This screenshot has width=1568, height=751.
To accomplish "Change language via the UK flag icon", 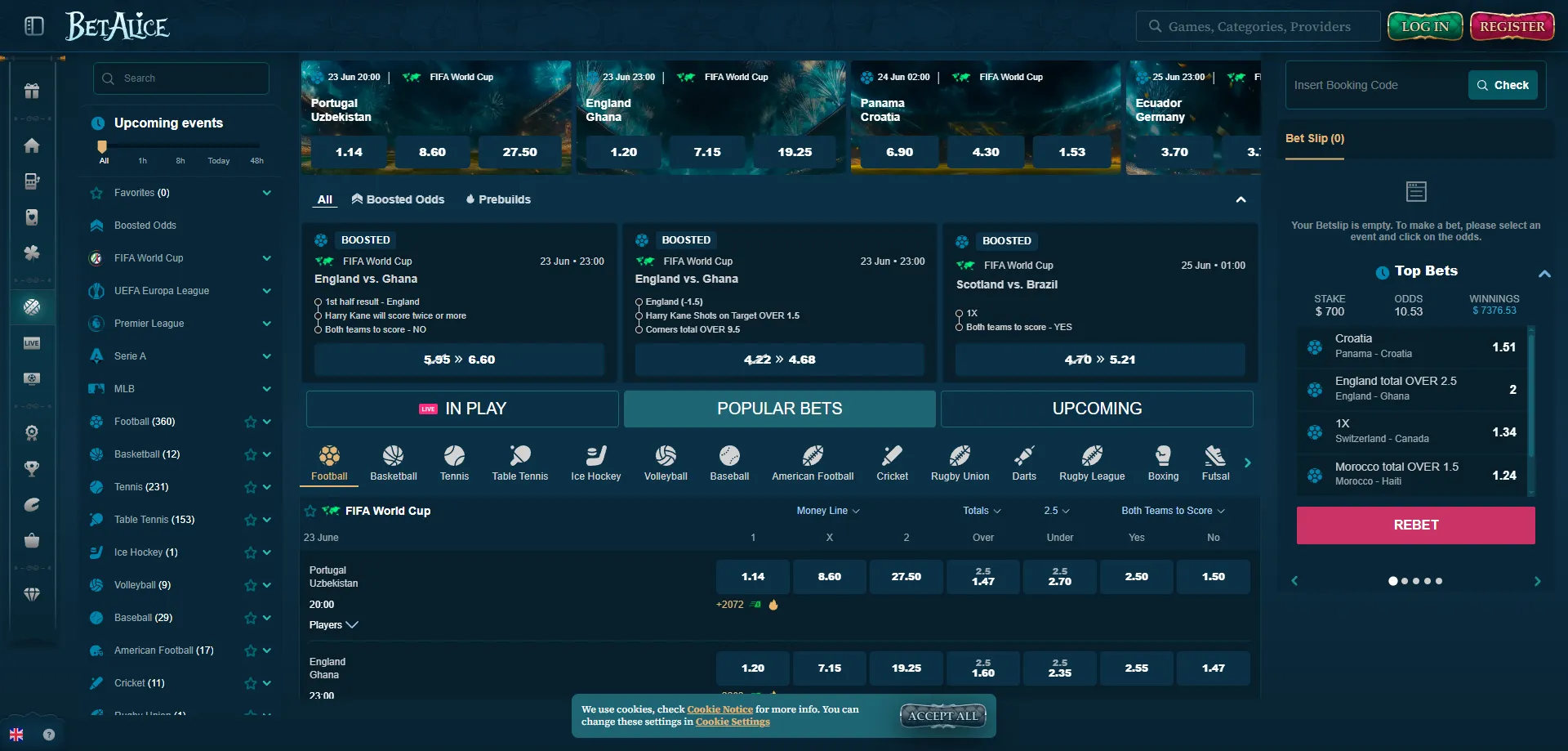I will [16, 735].
